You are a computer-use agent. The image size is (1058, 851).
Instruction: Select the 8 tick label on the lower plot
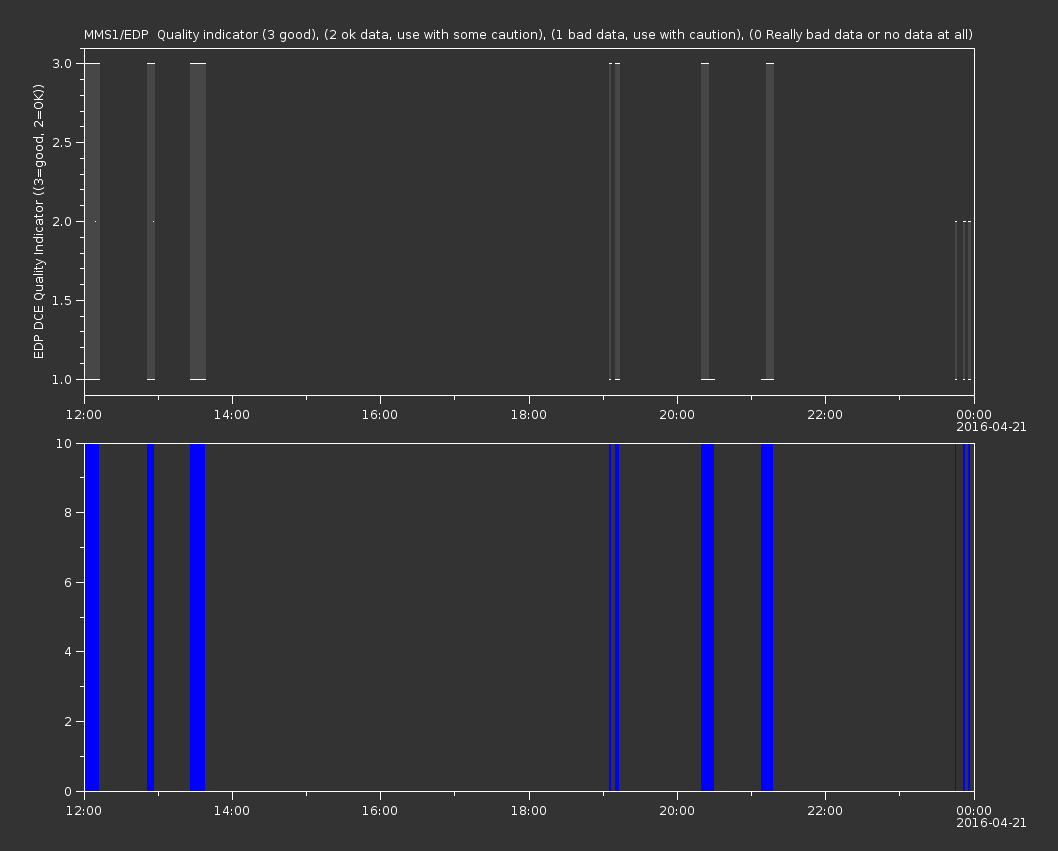coord(68,513)
